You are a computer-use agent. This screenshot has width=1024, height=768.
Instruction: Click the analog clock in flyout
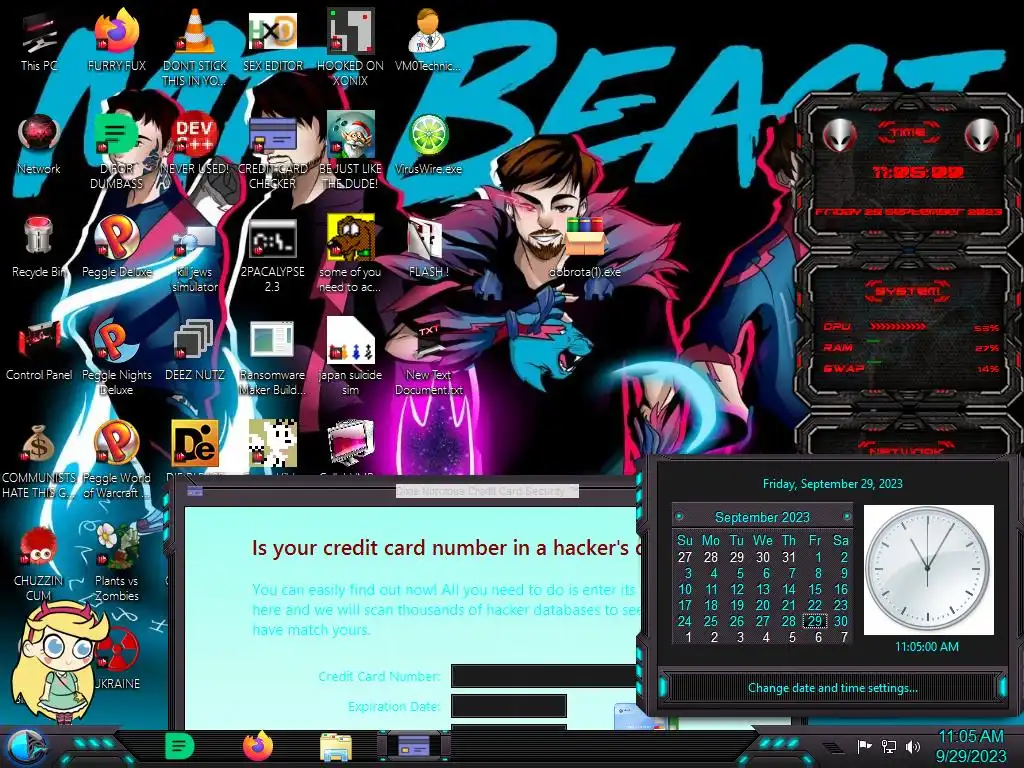click(x=928, y=569)
